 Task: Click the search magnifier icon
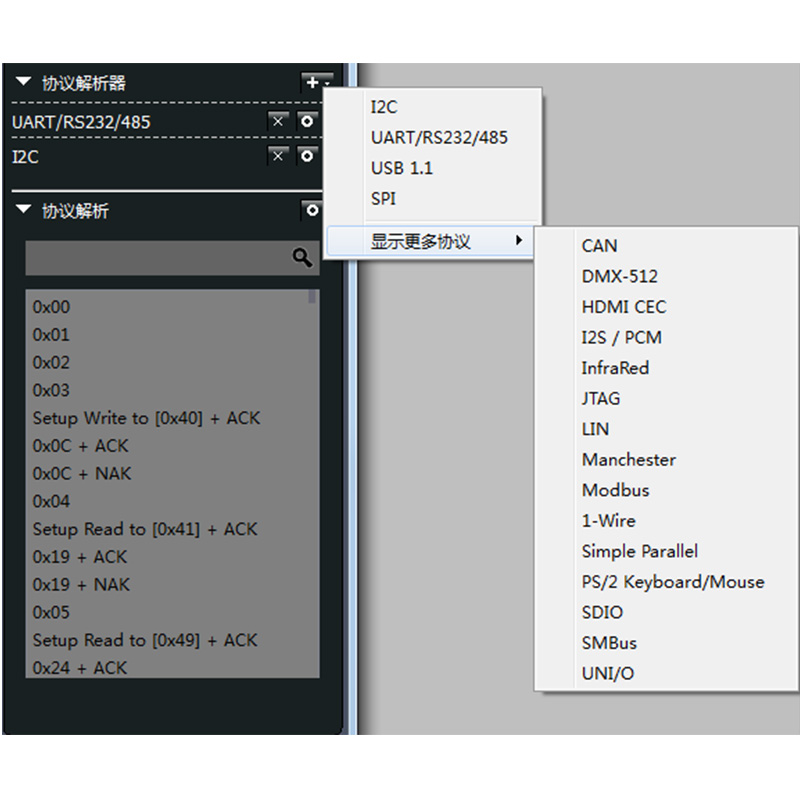pyautogui.click(x=302, y=258)
